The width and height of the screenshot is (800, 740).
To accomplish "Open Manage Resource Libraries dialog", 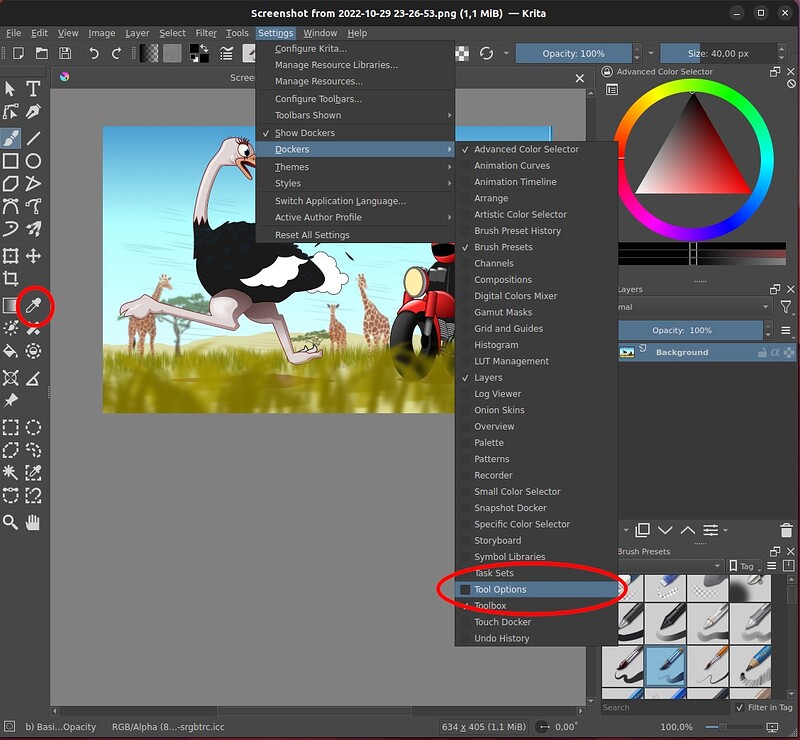I will [355, 65].
